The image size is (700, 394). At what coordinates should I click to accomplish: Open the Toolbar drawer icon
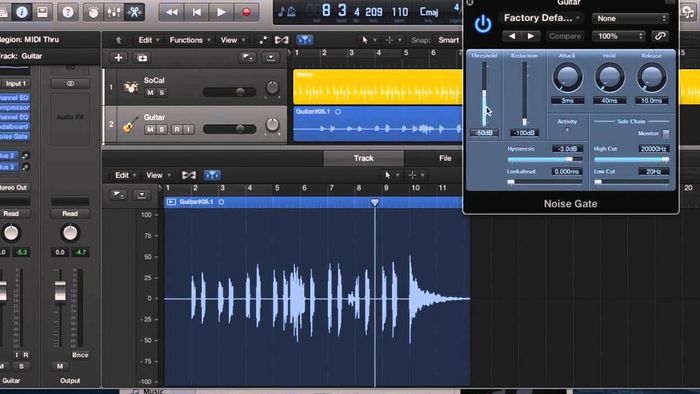pyautogui.click(x=42, y=12)
